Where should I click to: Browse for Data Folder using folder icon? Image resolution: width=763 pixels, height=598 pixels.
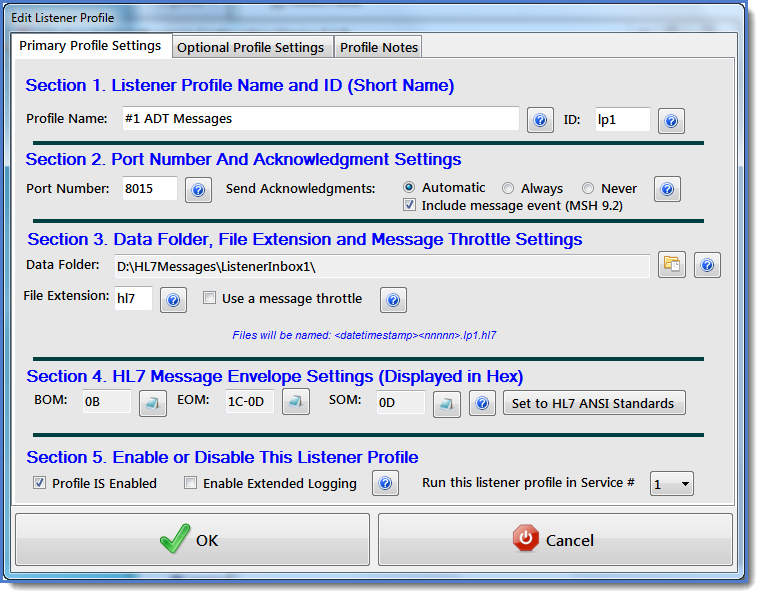click(672, 265)
